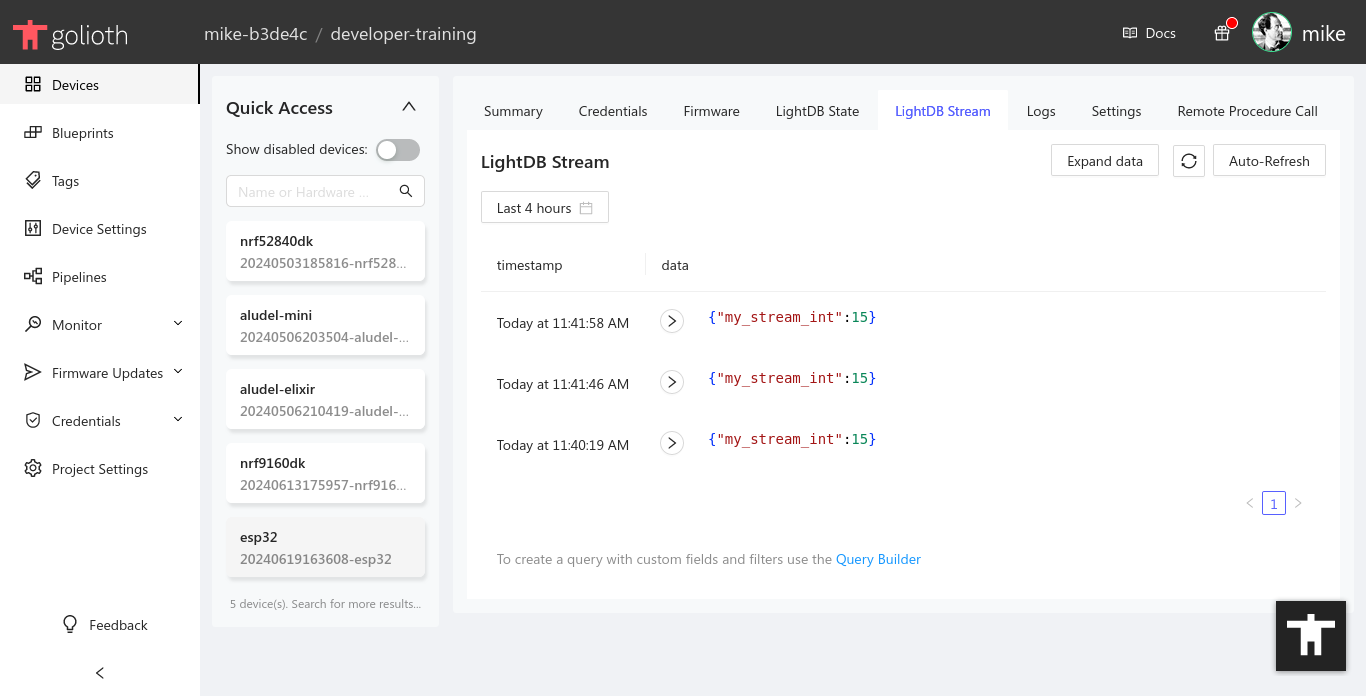Open the Docs page from the top bar
1366x696 pixels.
tap(1148, 32)
